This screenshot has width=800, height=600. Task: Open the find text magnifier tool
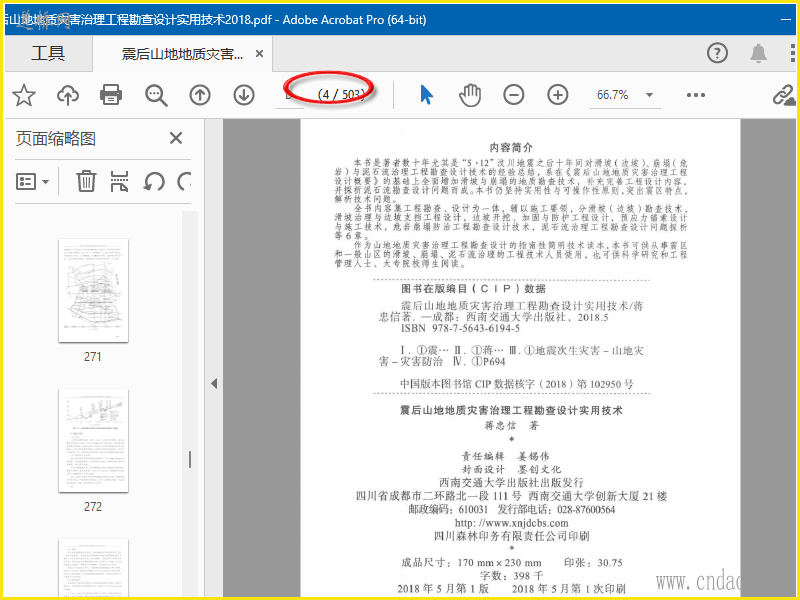coord(156,95)
